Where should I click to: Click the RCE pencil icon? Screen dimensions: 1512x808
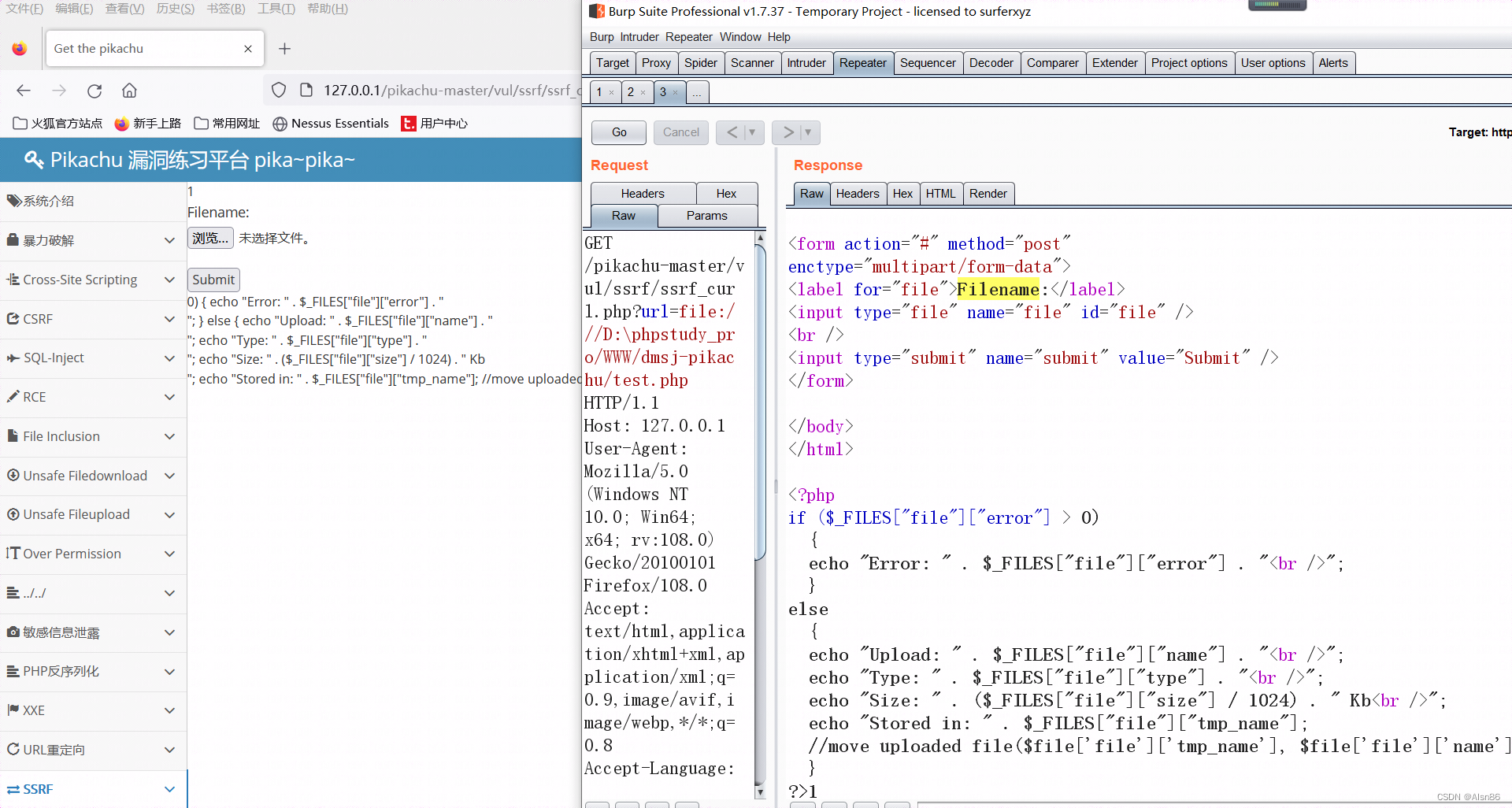[x=13, y=397]
